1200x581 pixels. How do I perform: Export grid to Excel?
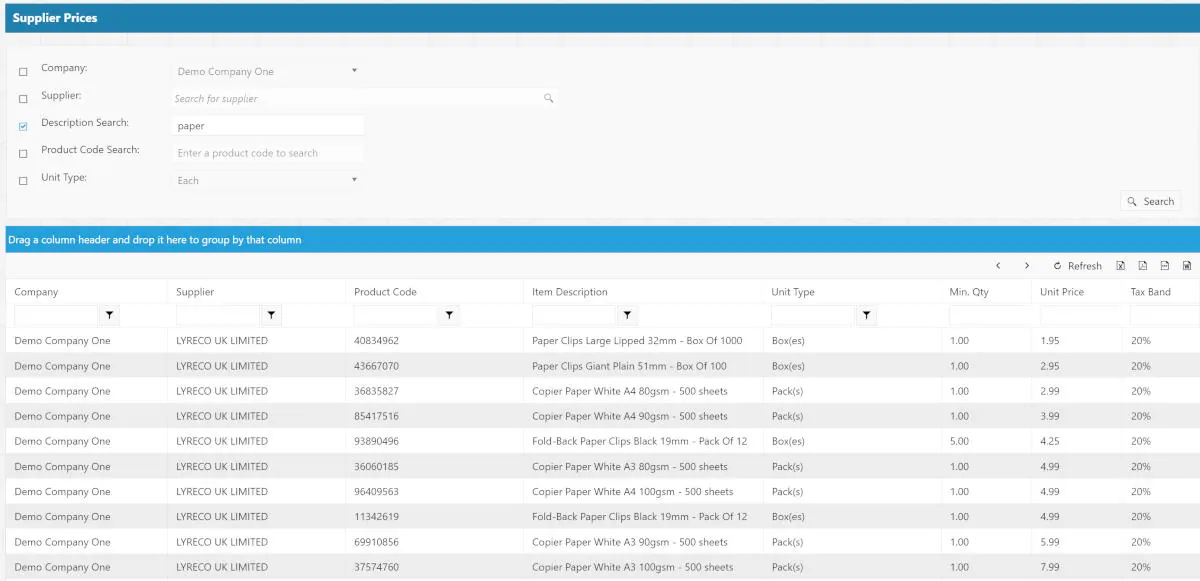click(1120, 266)
